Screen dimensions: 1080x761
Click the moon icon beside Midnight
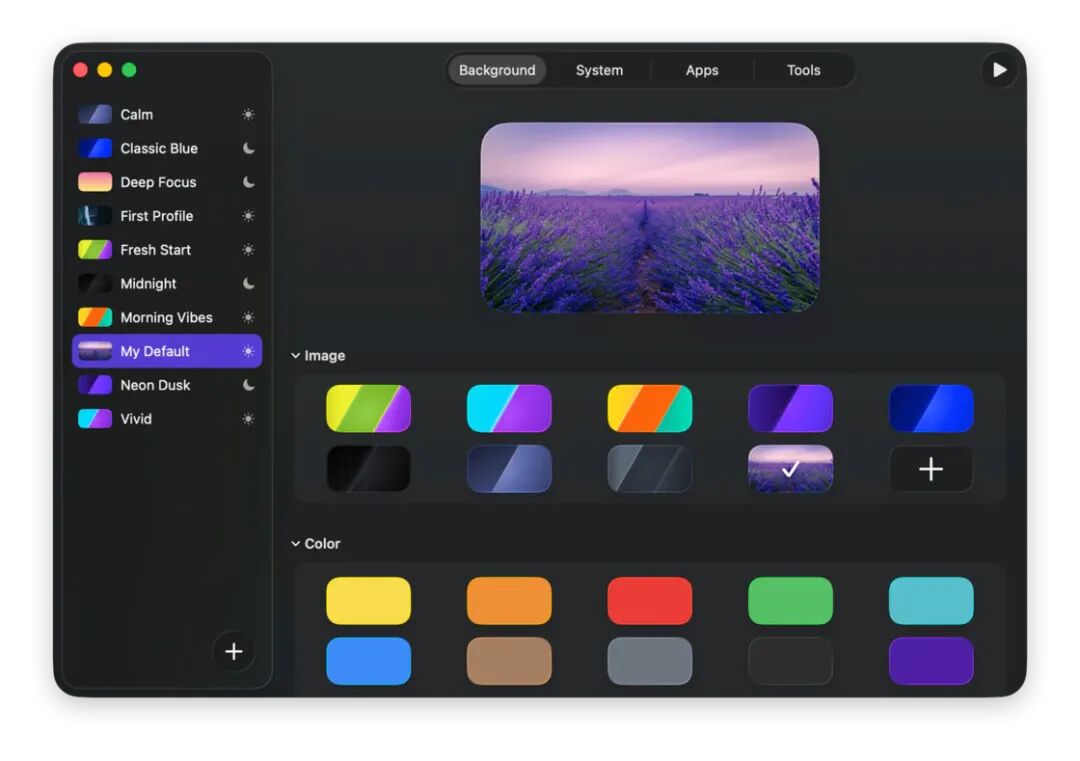click(x=248, y=283)
